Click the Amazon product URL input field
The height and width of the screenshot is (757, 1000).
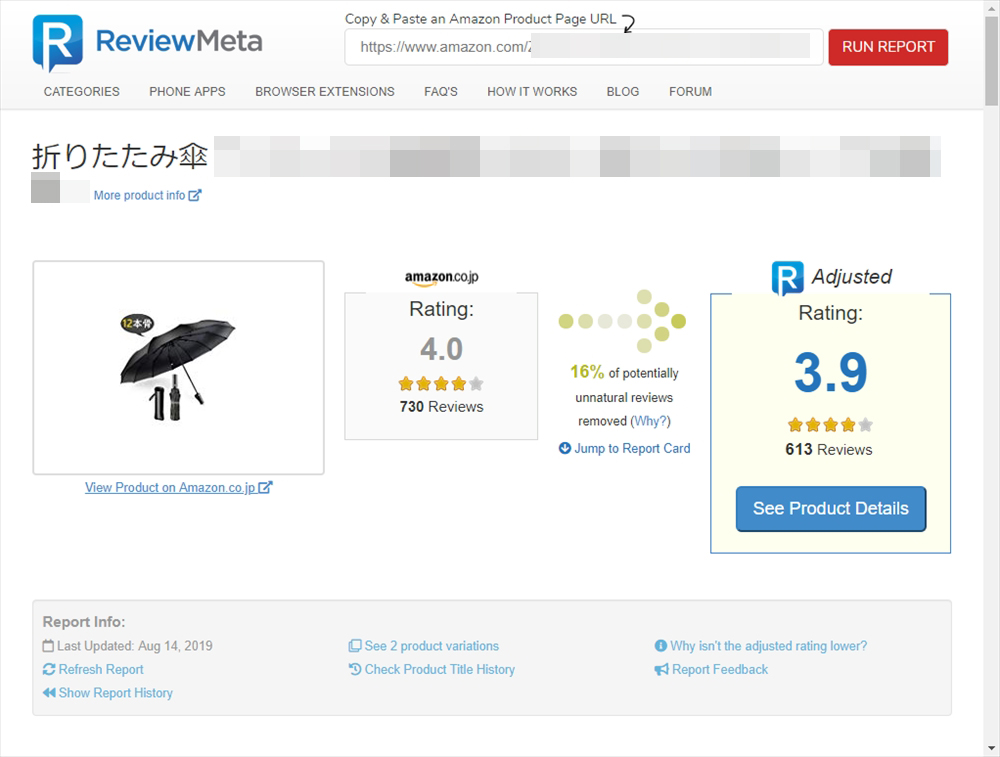584,47
